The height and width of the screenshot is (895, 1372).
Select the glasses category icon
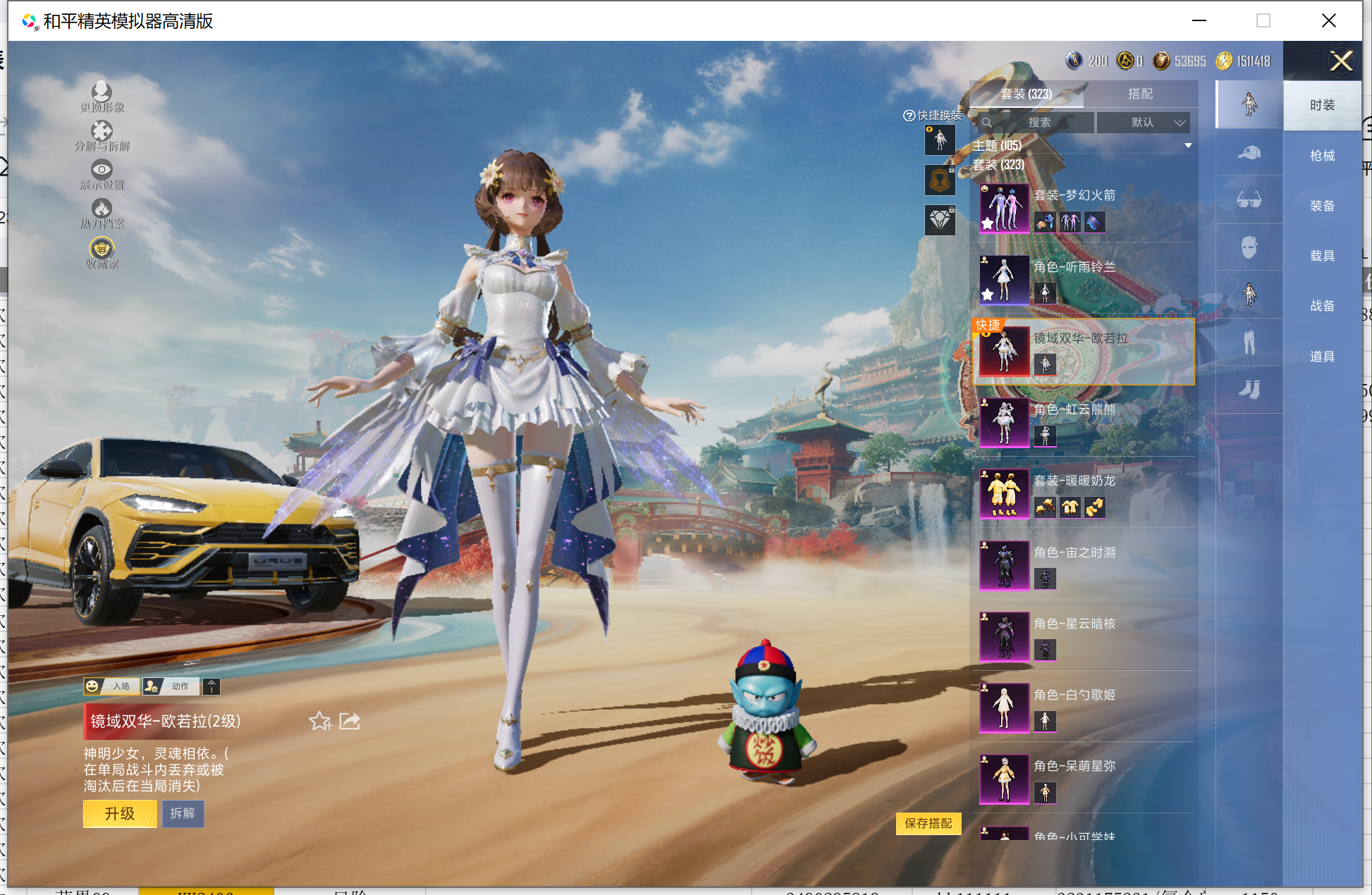(1249, 200)
